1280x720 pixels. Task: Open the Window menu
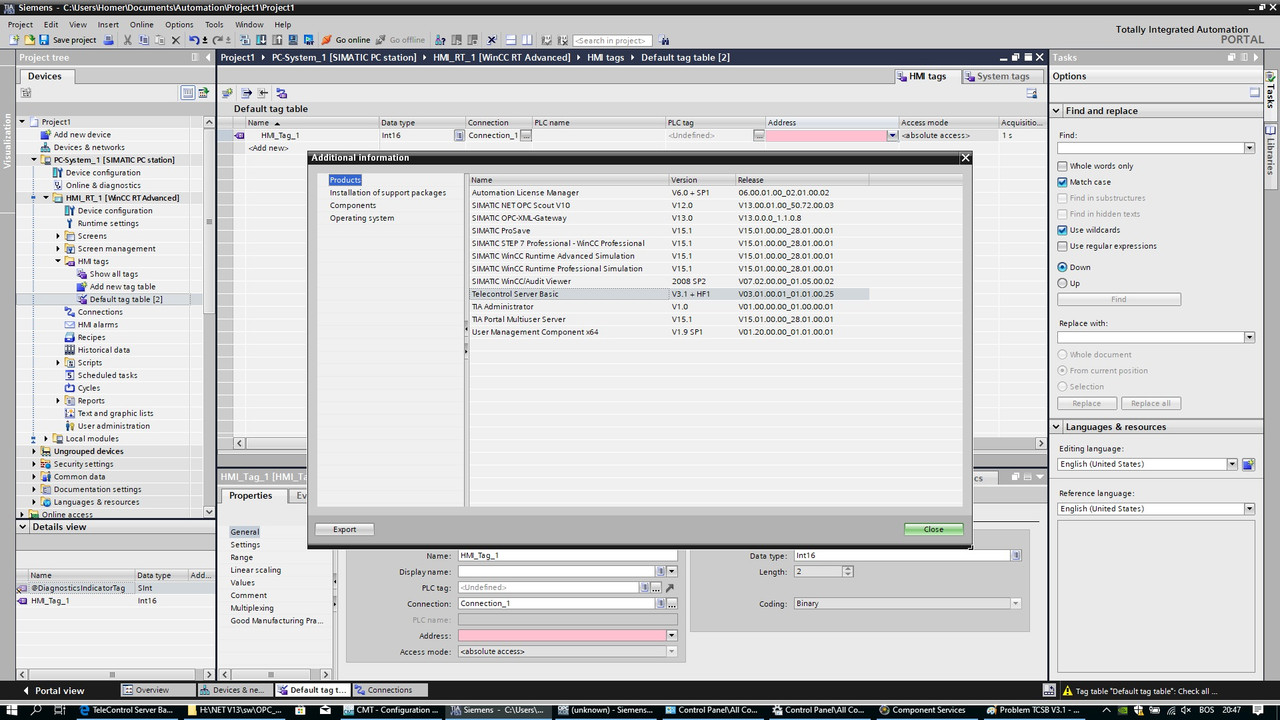coord(249,25)
